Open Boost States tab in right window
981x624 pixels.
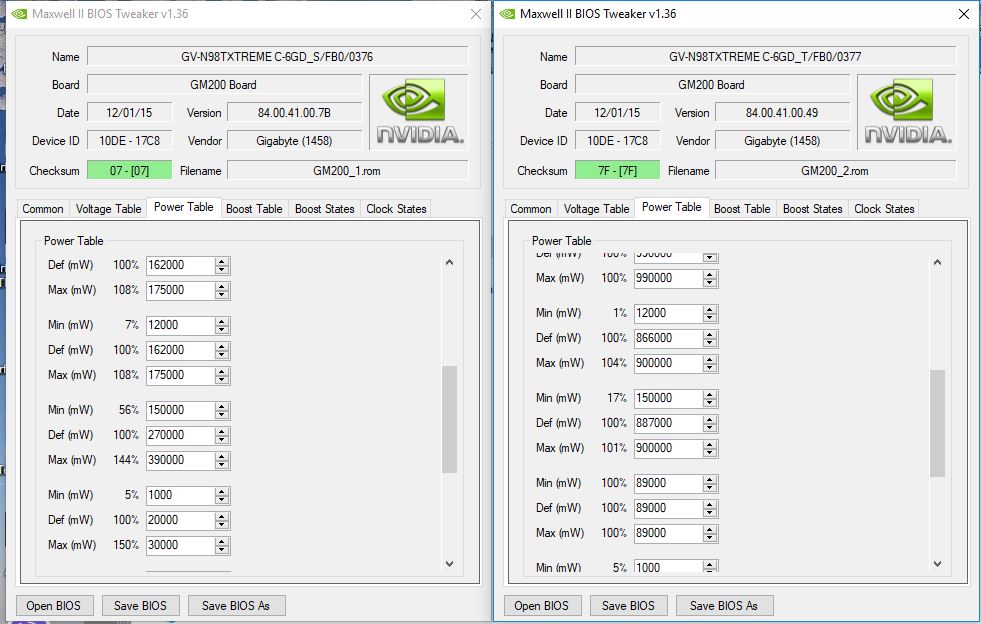click(813, 209)
